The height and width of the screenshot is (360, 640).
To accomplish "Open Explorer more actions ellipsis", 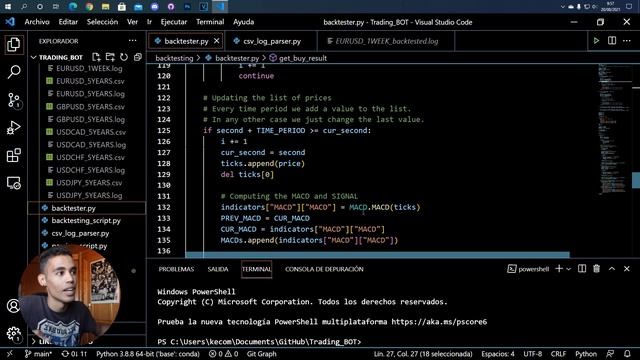I will coord(133,41).
